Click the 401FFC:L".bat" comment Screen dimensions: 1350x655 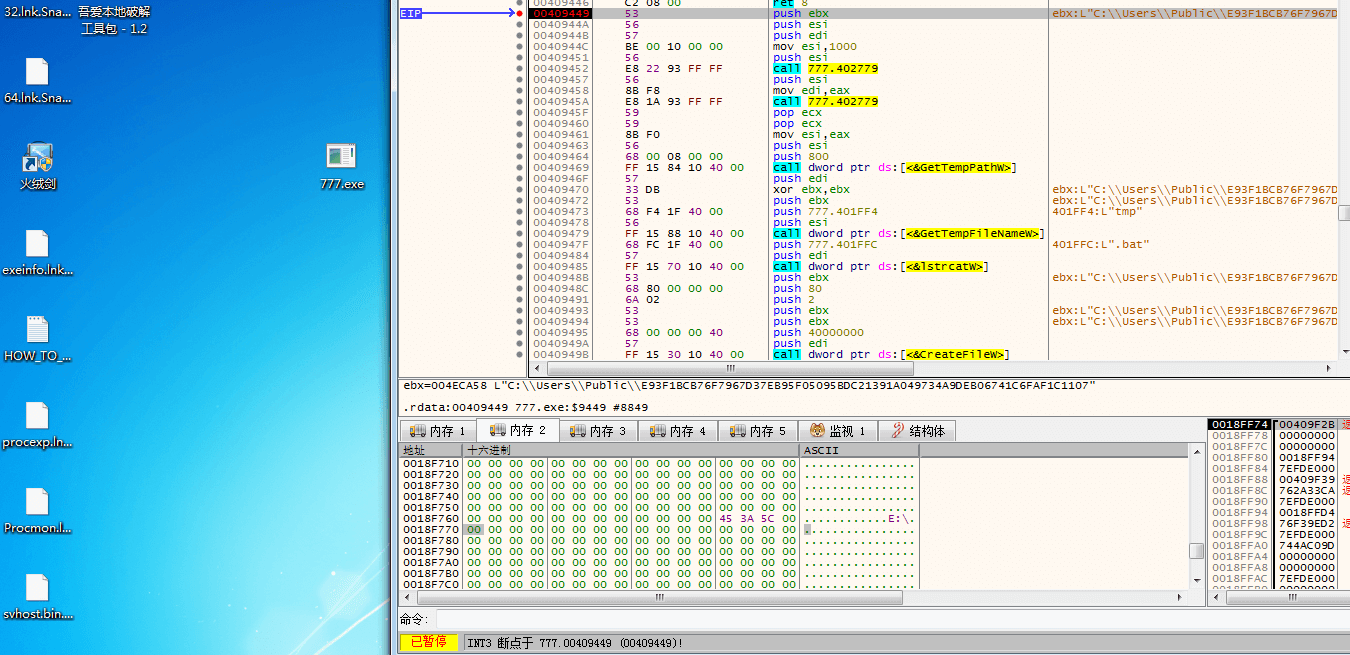click(1101, 245)
